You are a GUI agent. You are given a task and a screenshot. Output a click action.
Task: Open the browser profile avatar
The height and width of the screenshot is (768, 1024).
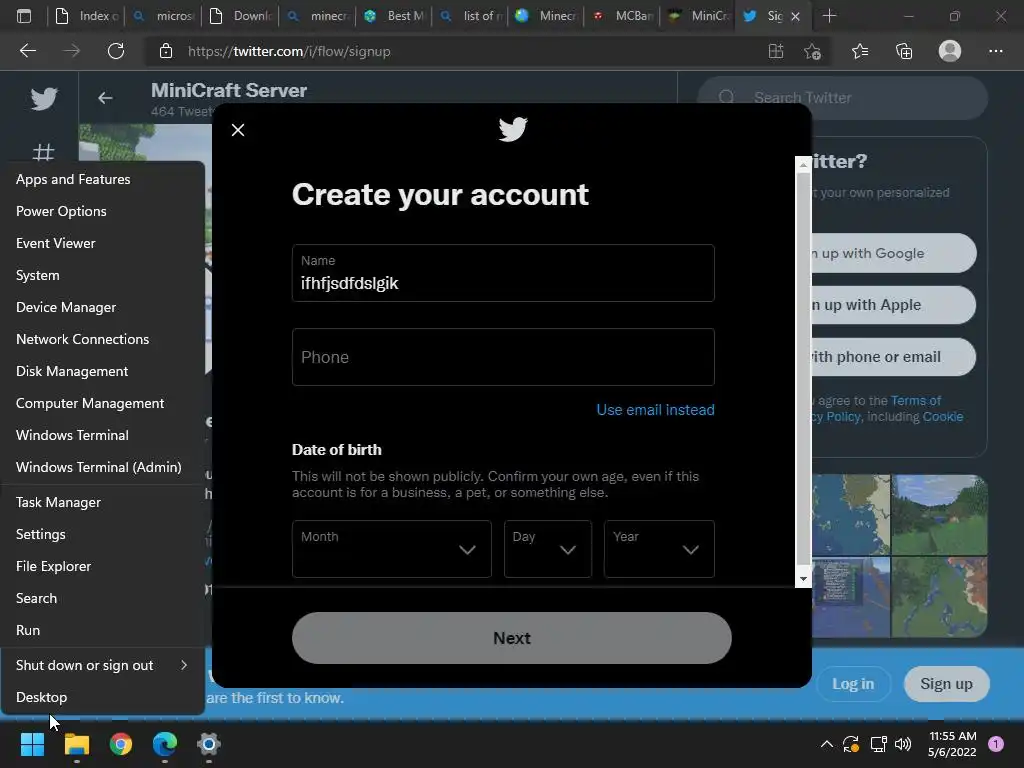pyautogui.click(x=950, y=51)
